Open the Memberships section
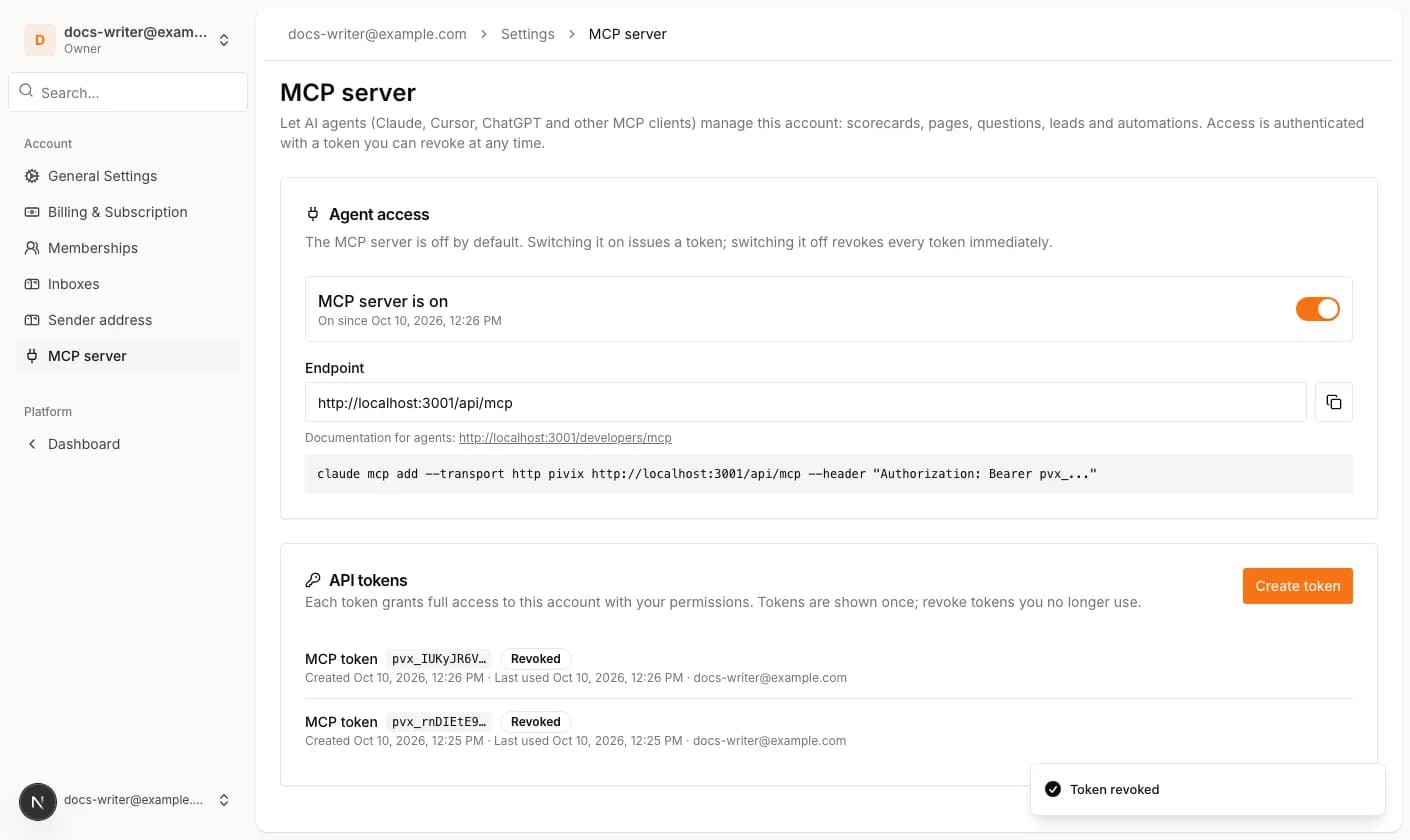 pyautogui.click(x=128, y=248)
